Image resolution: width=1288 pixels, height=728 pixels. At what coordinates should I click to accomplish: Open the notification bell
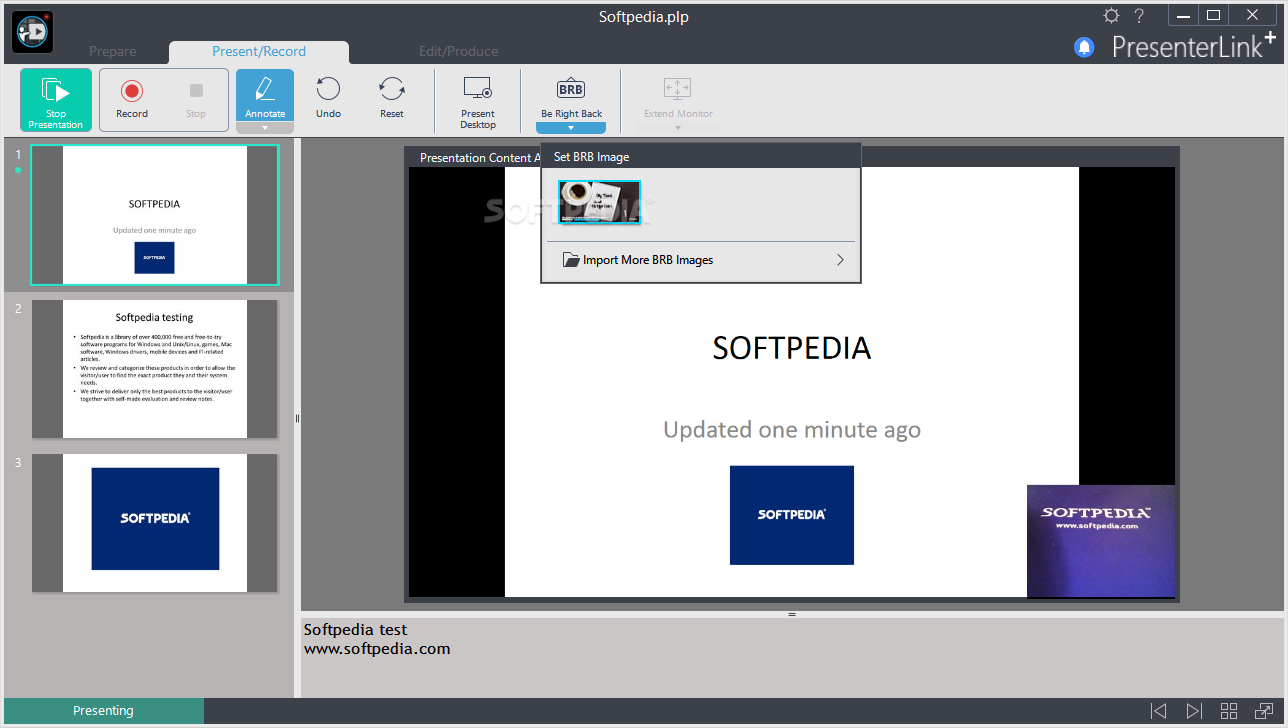pyautogui.click(x=1084, y=47)
